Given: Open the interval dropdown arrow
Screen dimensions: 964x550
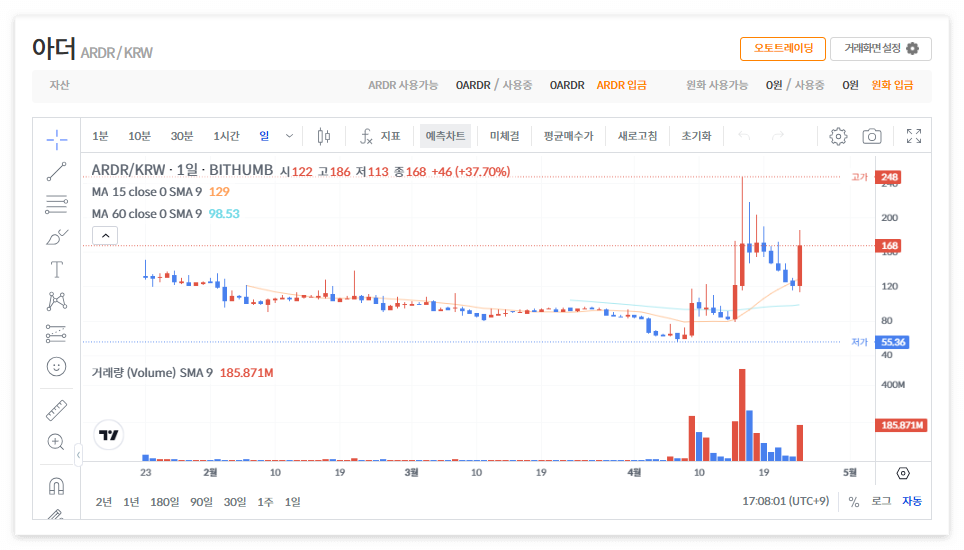Looking at the screenshot, I should (x=289, y=136).
